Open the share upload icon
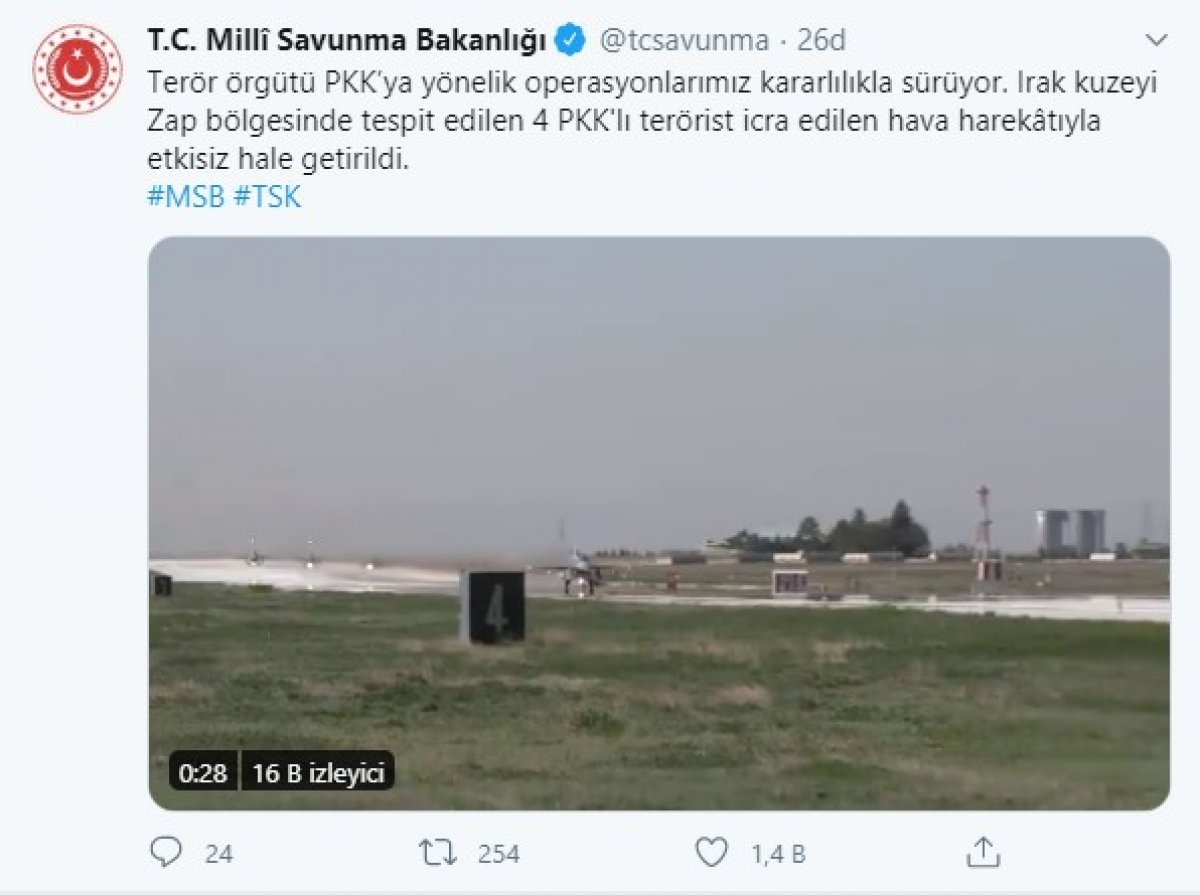The image size is (1200, 895). tap(980, 854)
